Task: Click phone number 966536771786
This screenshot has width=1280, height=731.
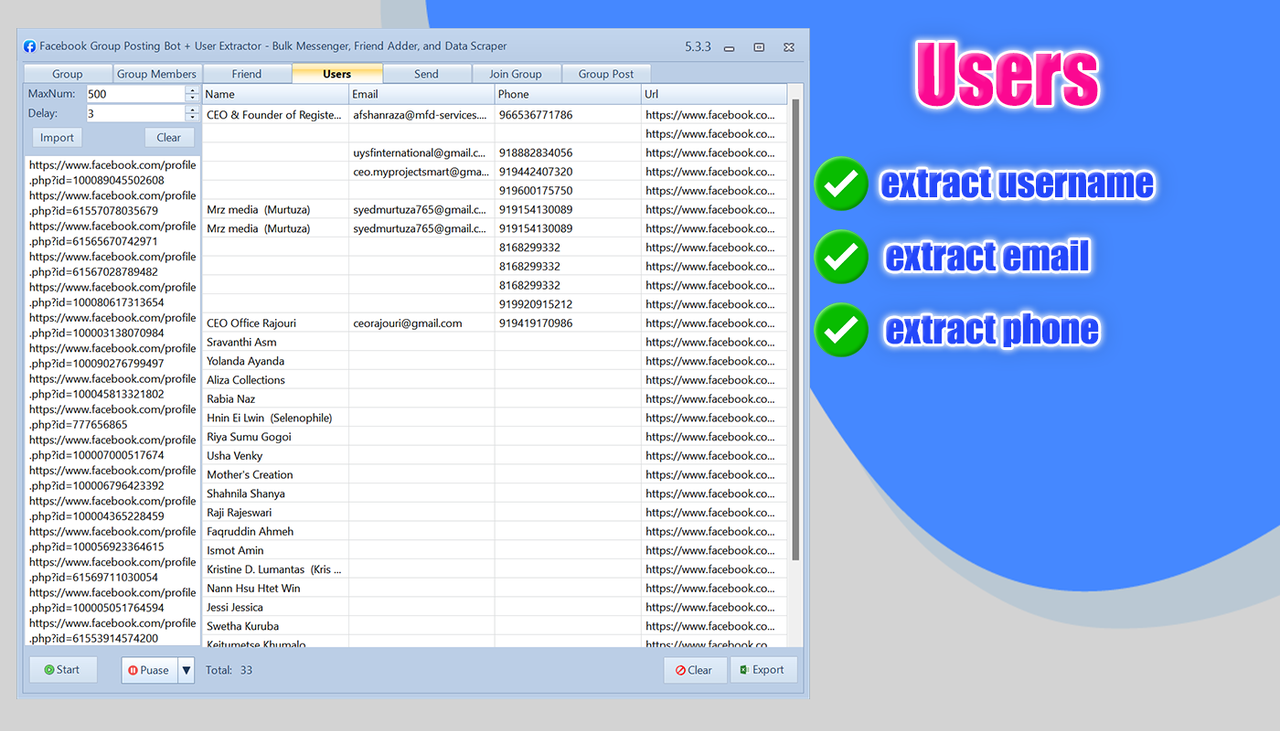Action: [536, 115]
